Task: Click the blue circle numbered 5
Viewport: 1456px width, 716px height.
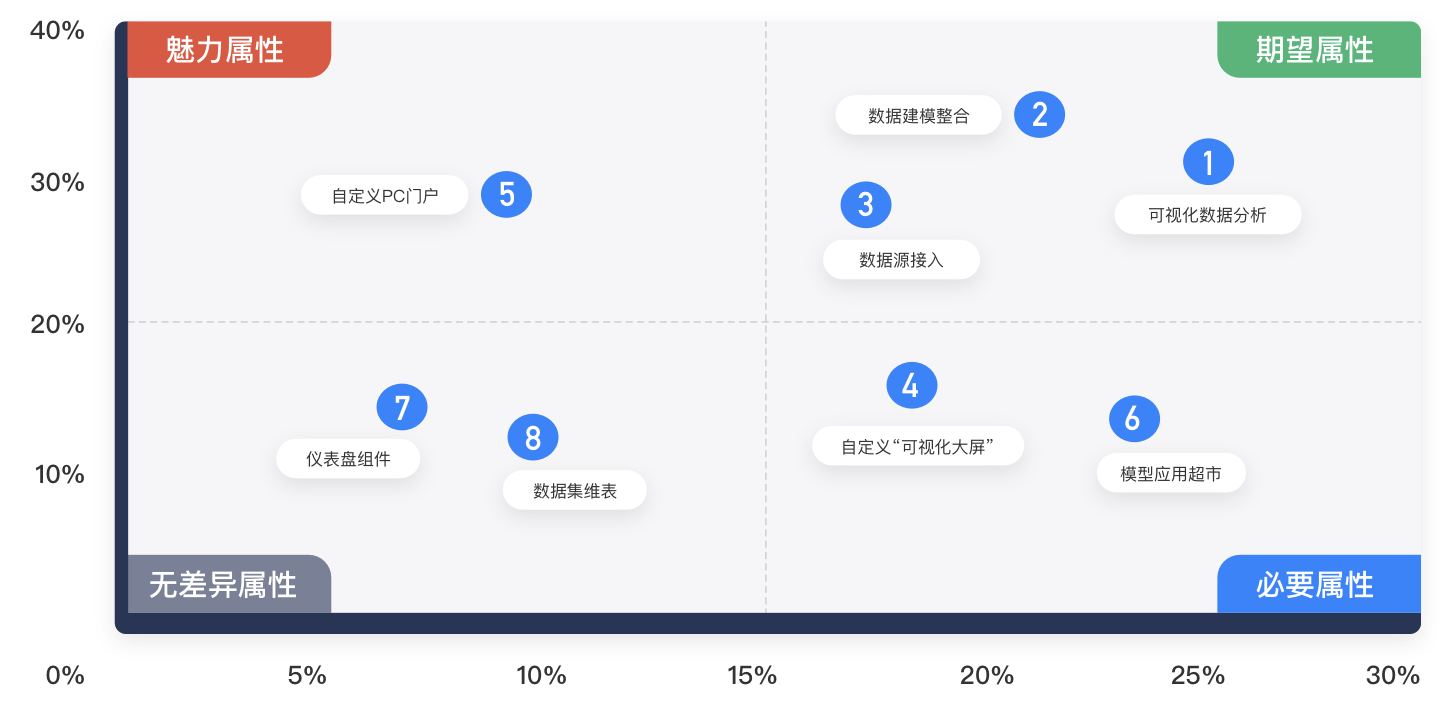Action: pyautogui.click(x=506, y=194)
